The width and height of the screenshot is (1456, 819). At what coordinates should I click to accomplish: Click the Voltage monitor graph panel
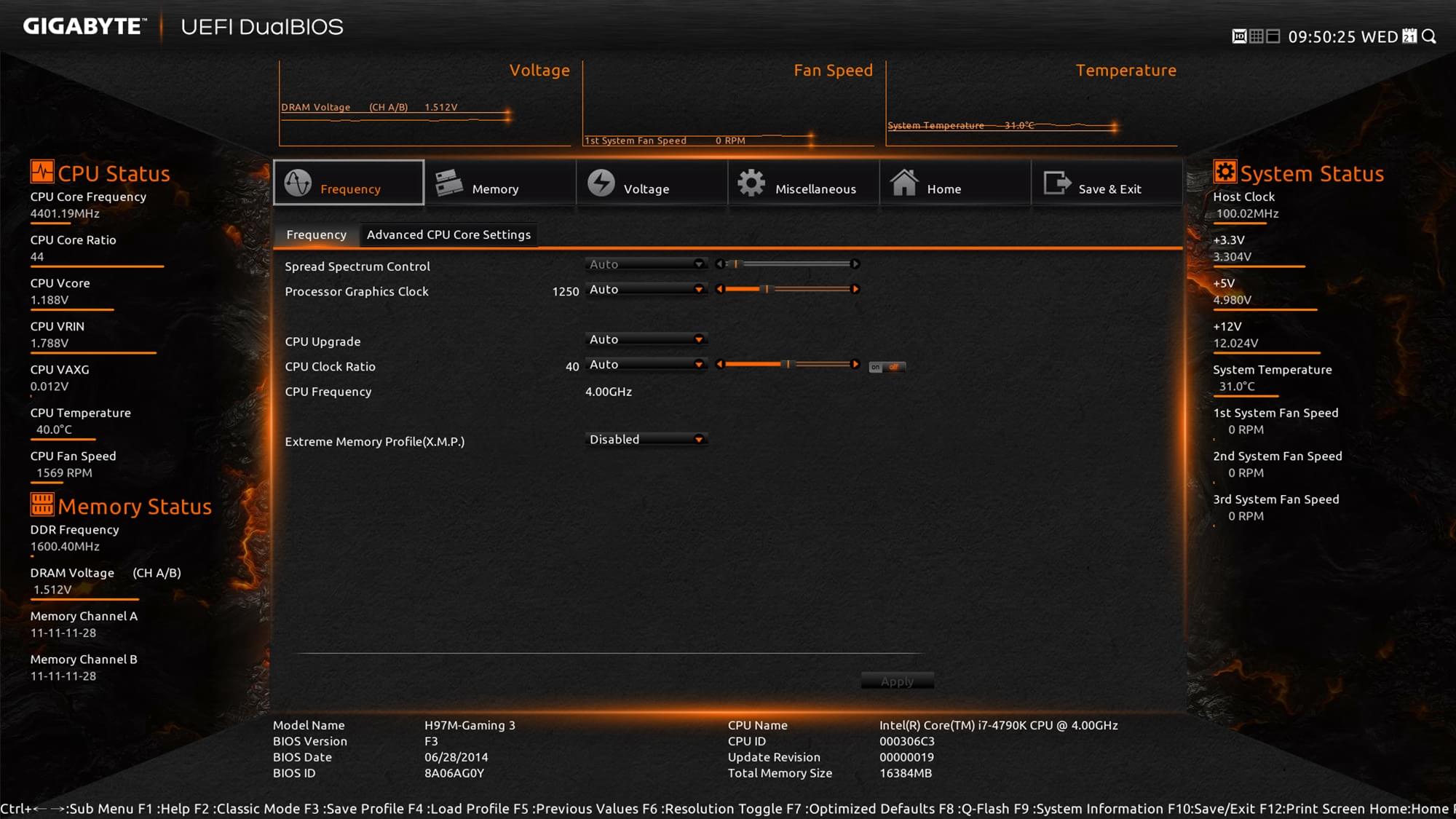coord(425,103)
